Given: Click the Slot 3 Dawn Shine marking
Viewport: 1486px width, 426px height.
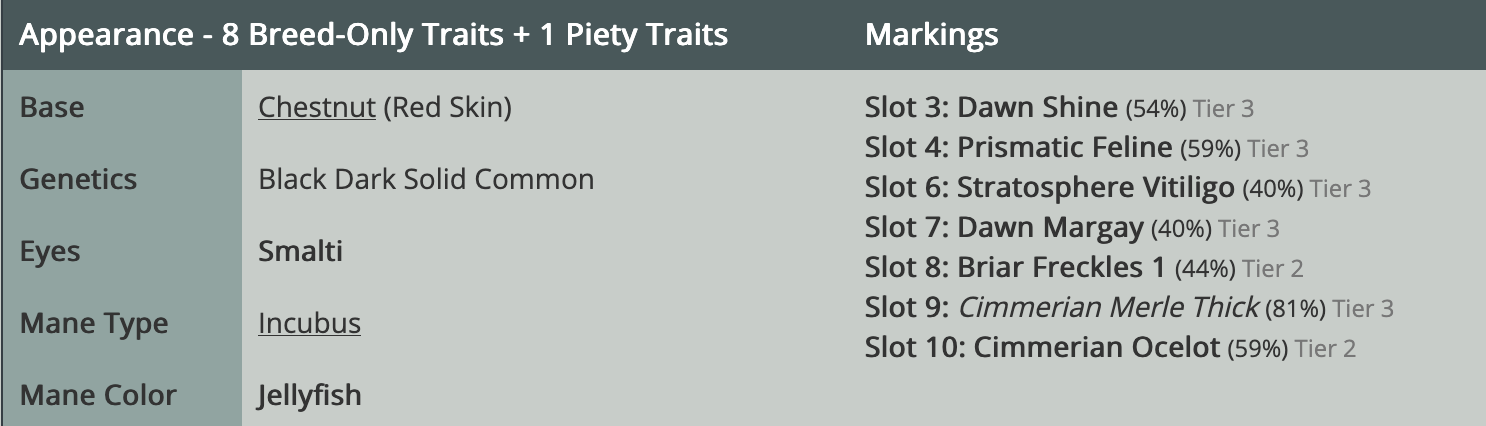Looking at the screenshot, I should tap(1037, 108).
